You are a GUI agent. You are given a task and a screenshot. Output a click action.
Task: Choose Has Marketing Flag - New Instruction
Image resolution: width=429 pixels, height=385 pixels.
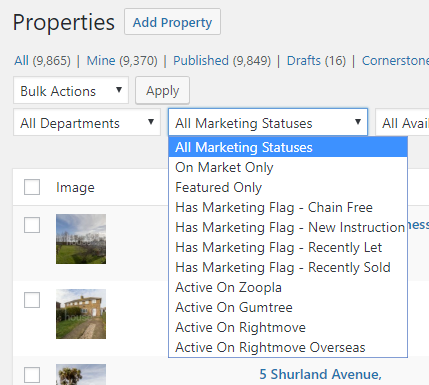[x=288, y=227]
